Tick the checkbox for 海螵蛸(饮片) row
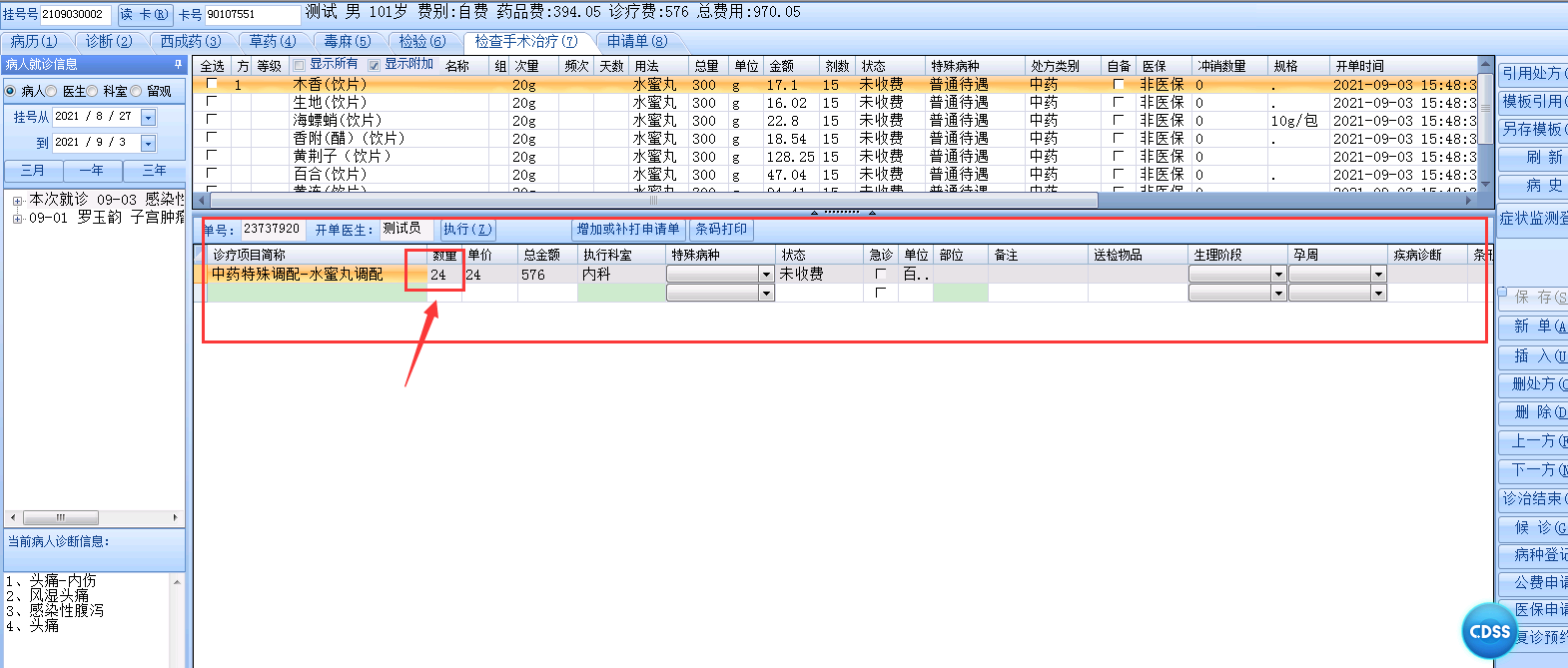The height and width of the screenshot is (668, 1568). [x=211, y=120]
